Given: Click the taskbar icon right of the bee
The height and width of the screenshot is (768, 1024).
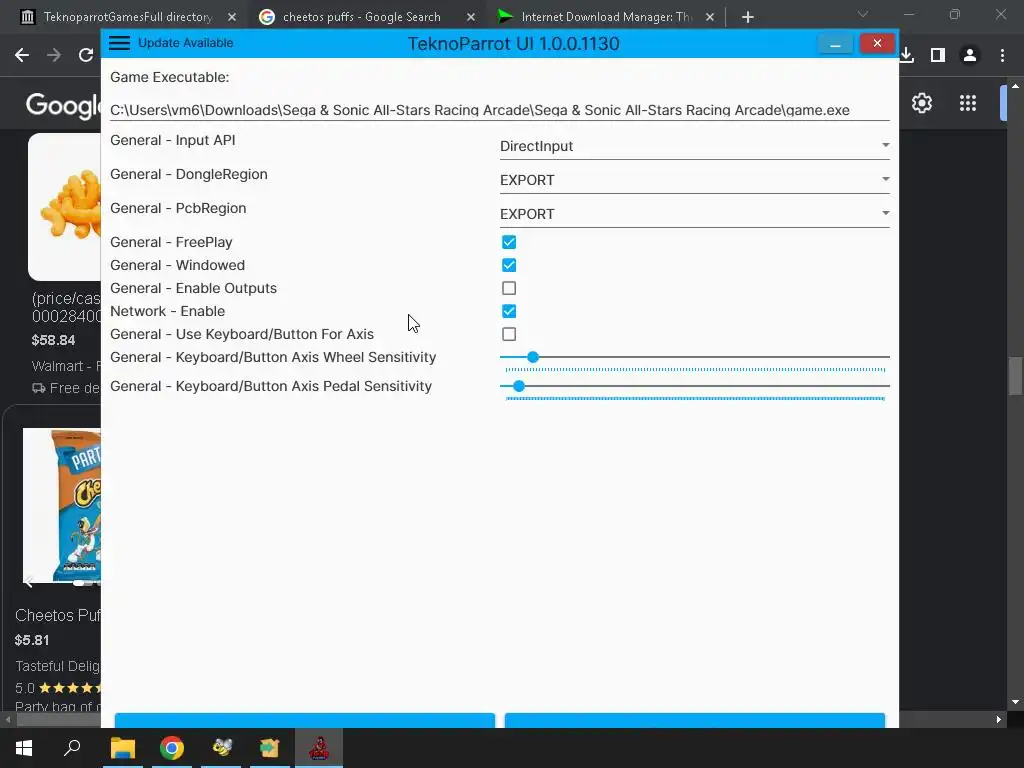Looking at the screenshot, I should [x=270, y=748].
